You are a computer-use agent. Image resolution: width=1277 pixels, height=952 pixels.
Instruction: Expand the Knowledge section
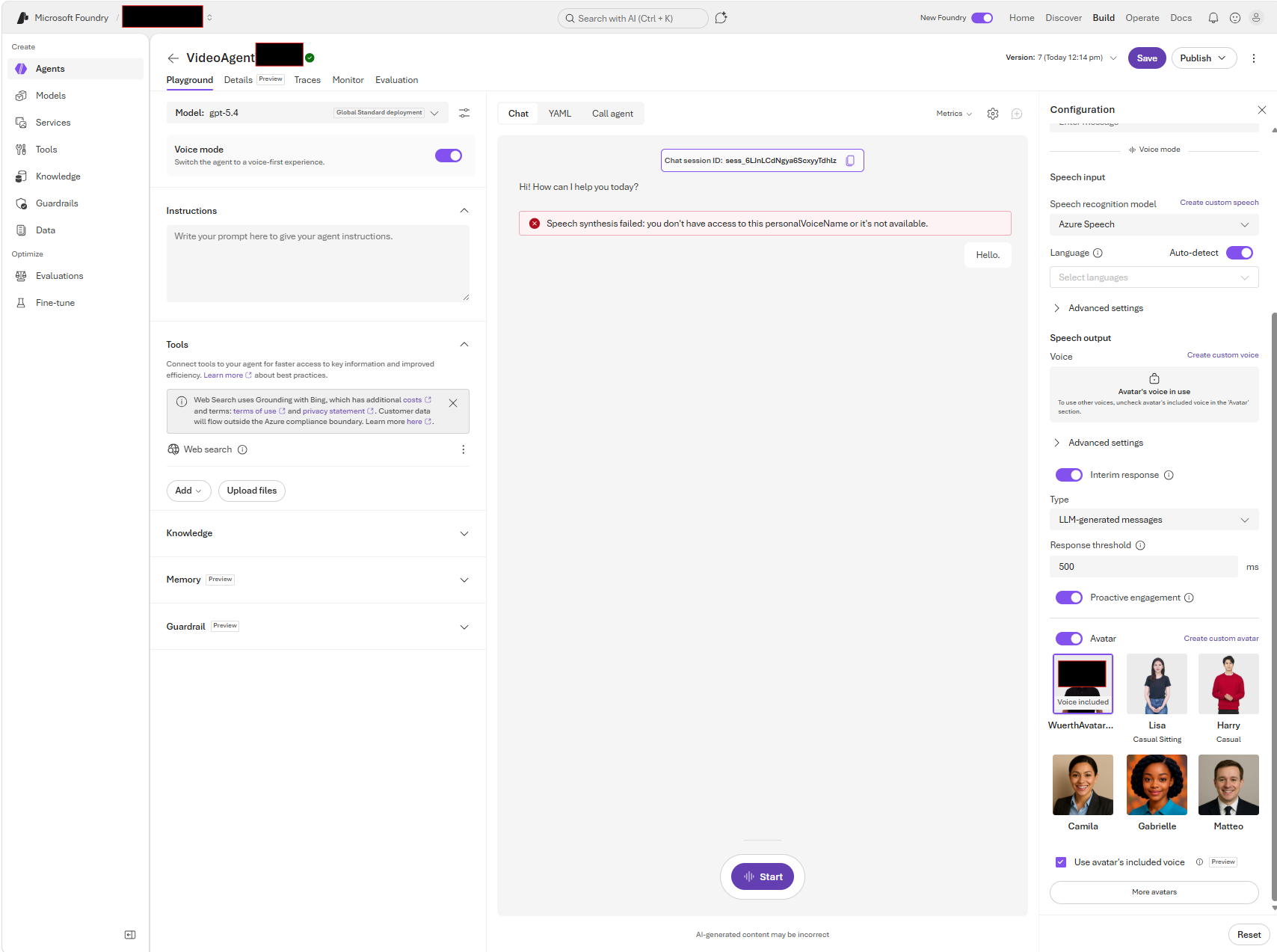(318, 533)
